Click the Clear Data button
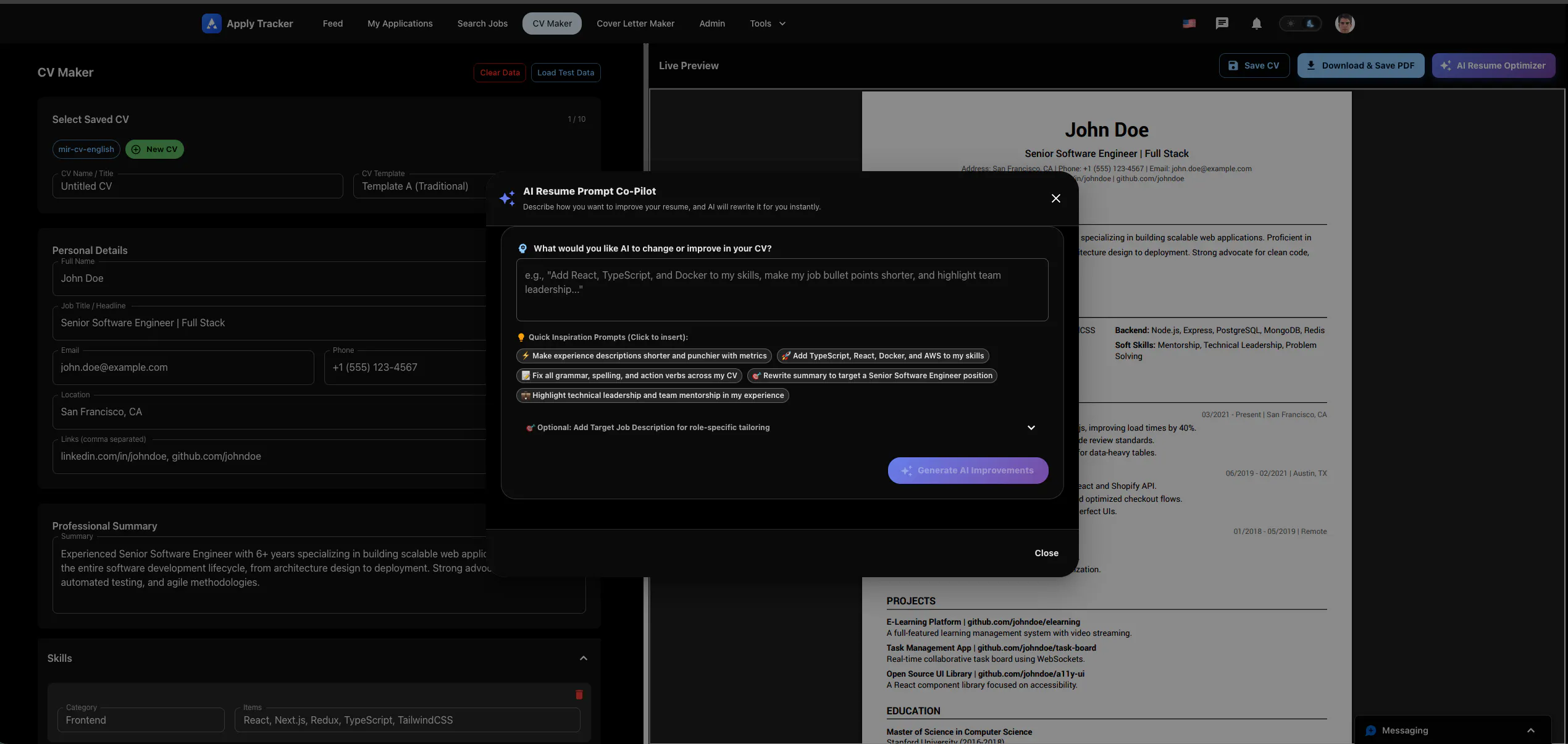The width and height of the screenshot is (1568, 744). point(500,72)
